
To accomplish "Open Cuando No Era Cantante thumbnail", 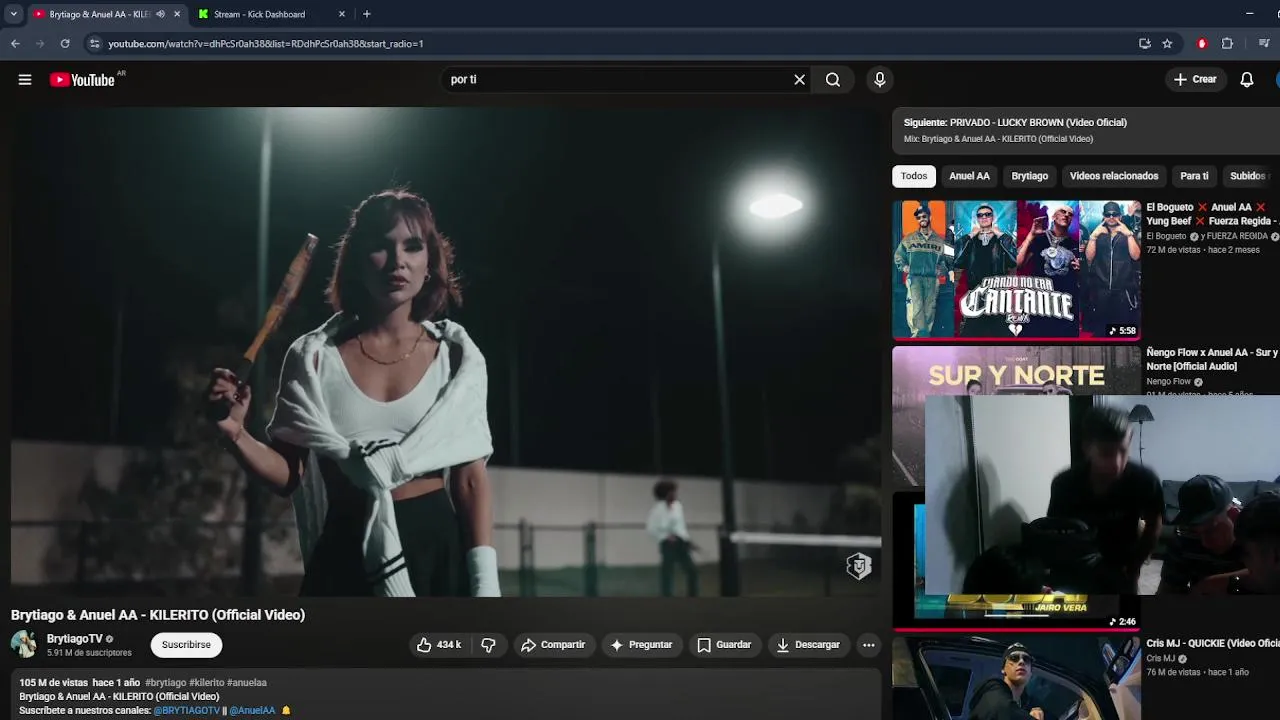I will click(x=1016, y=270).
